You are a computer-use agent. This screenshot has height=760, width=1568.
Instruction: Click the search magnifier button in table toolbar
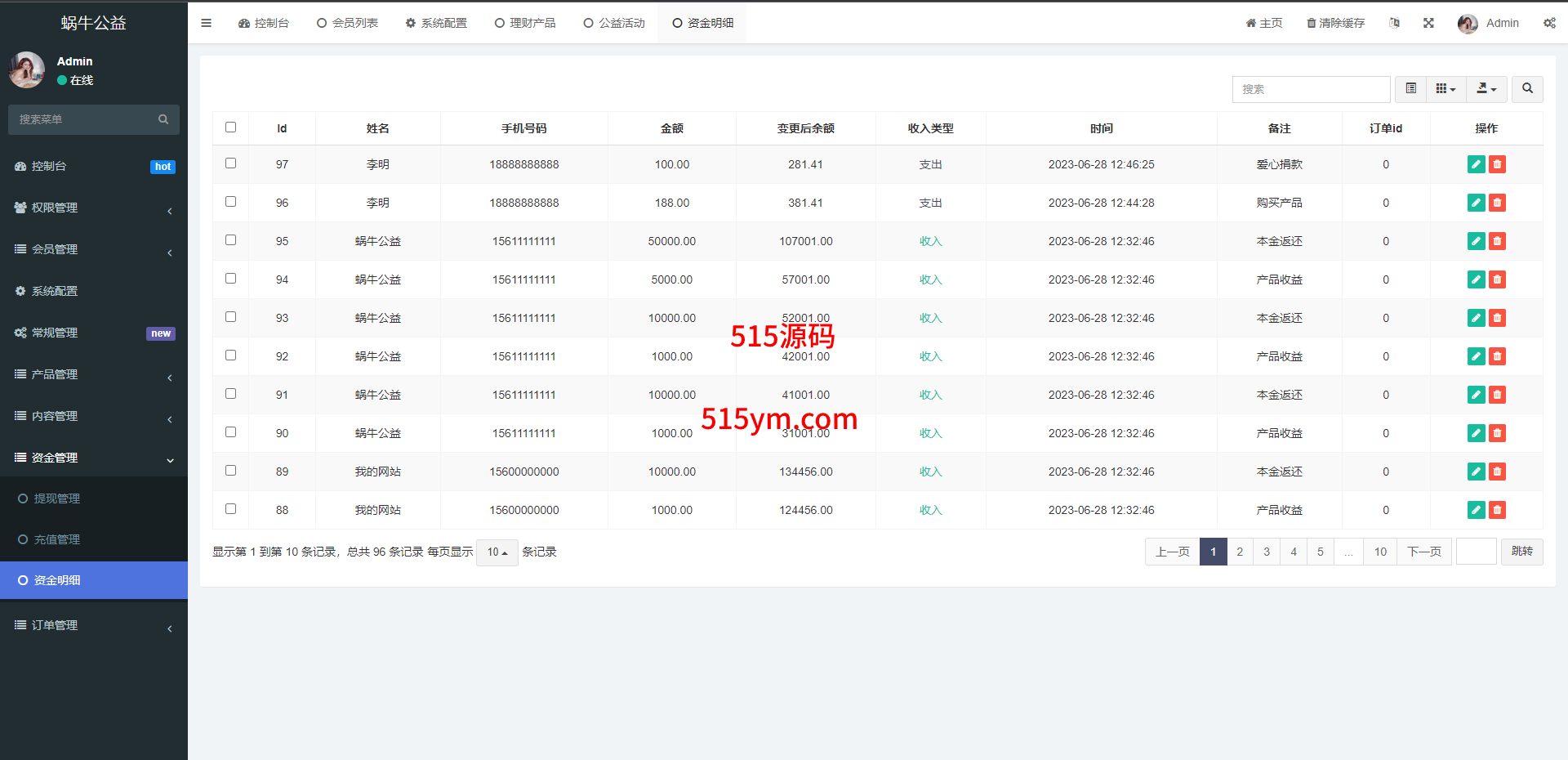point(1527,89)
